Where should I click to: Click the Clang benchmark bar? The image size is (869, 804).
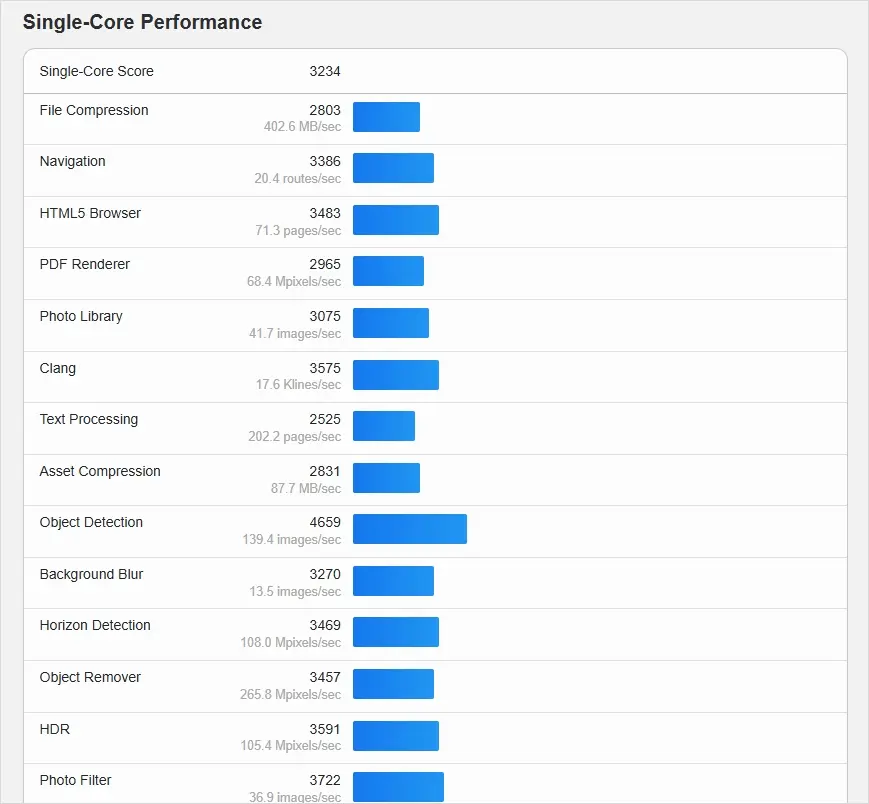[395, 375]
